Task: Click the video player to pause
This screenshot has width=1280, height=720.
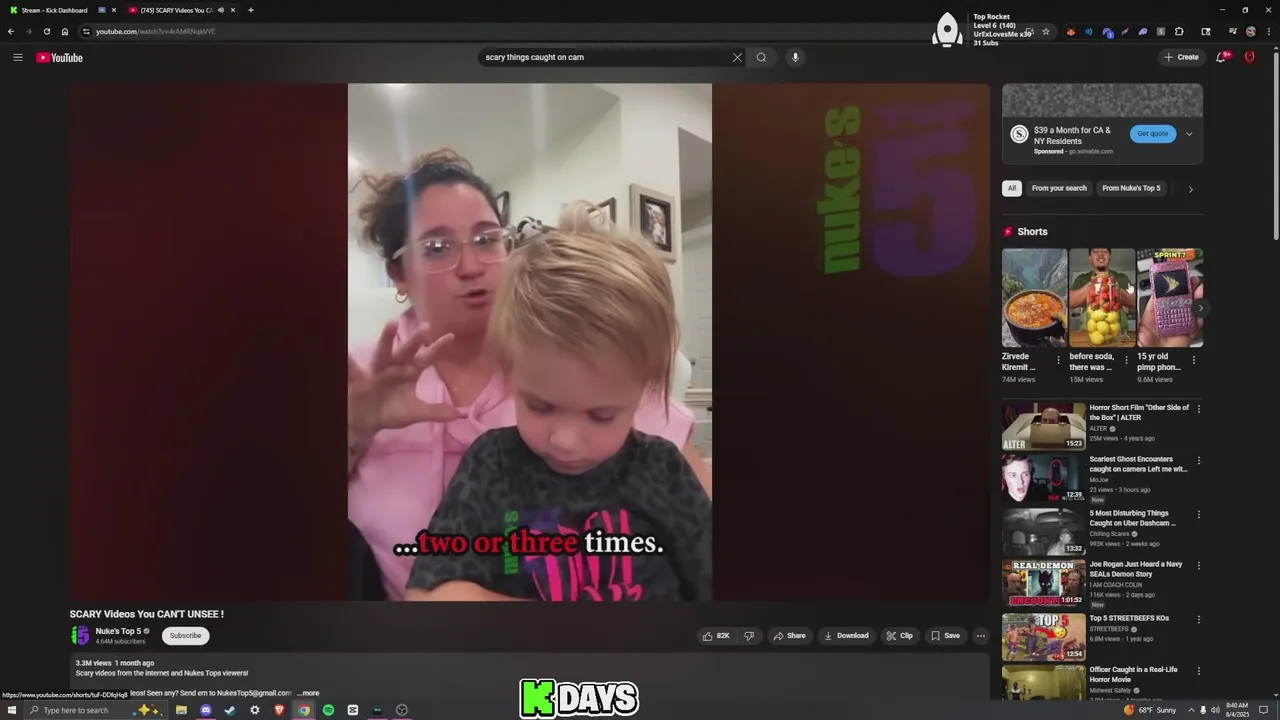Action: click(529, 342)
